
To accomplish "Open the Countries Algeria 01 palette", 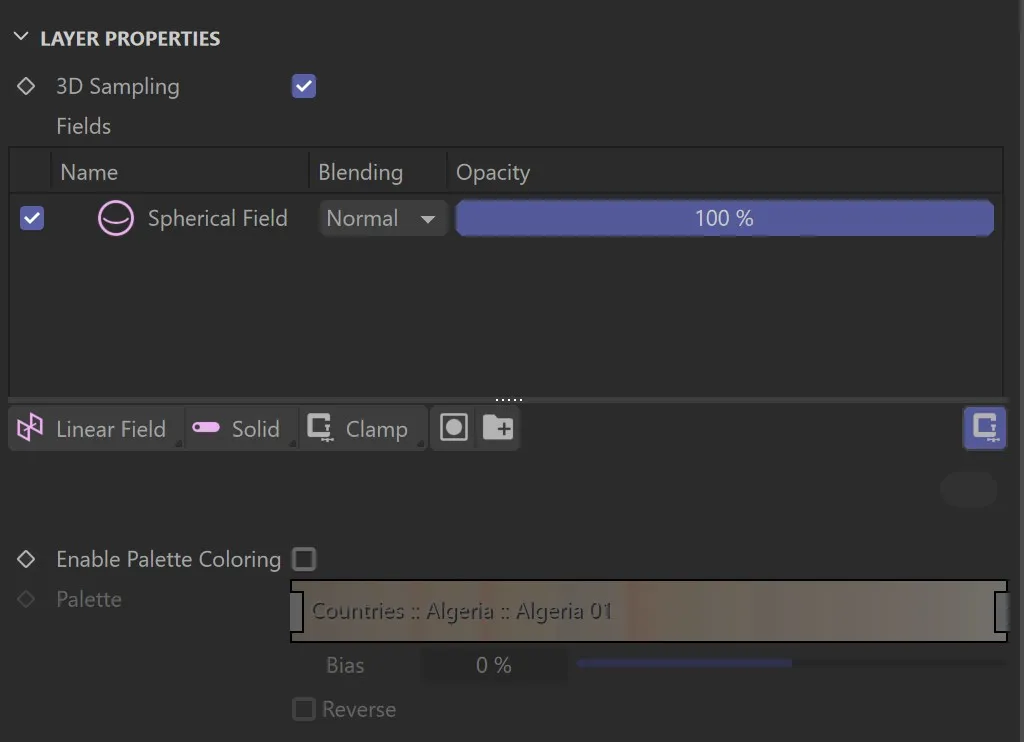I will point(648,610).
